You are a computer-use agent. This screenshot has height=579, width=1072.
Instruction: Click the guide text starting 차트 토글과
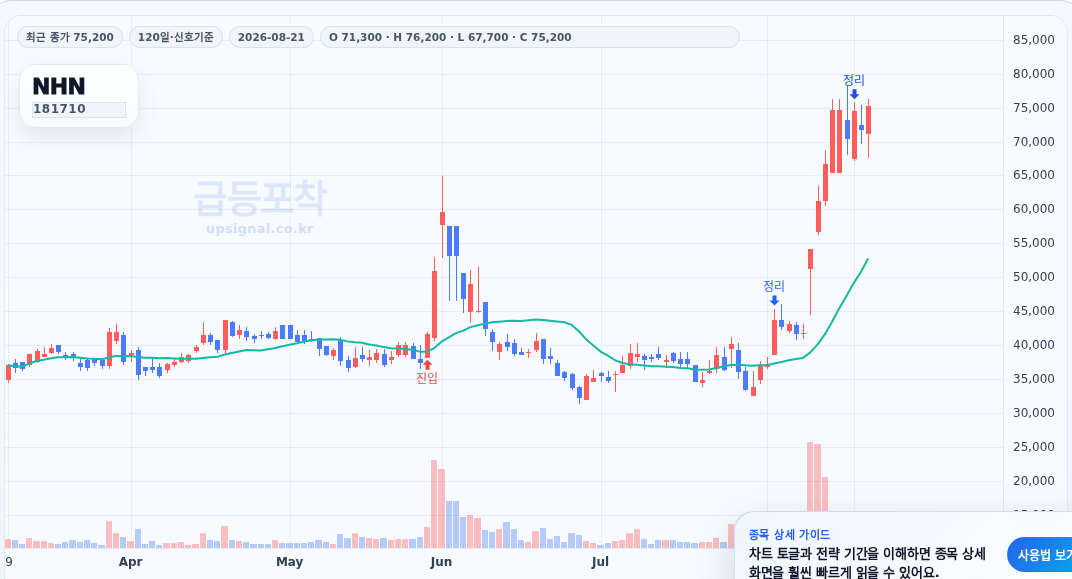(x=867, y=563)
